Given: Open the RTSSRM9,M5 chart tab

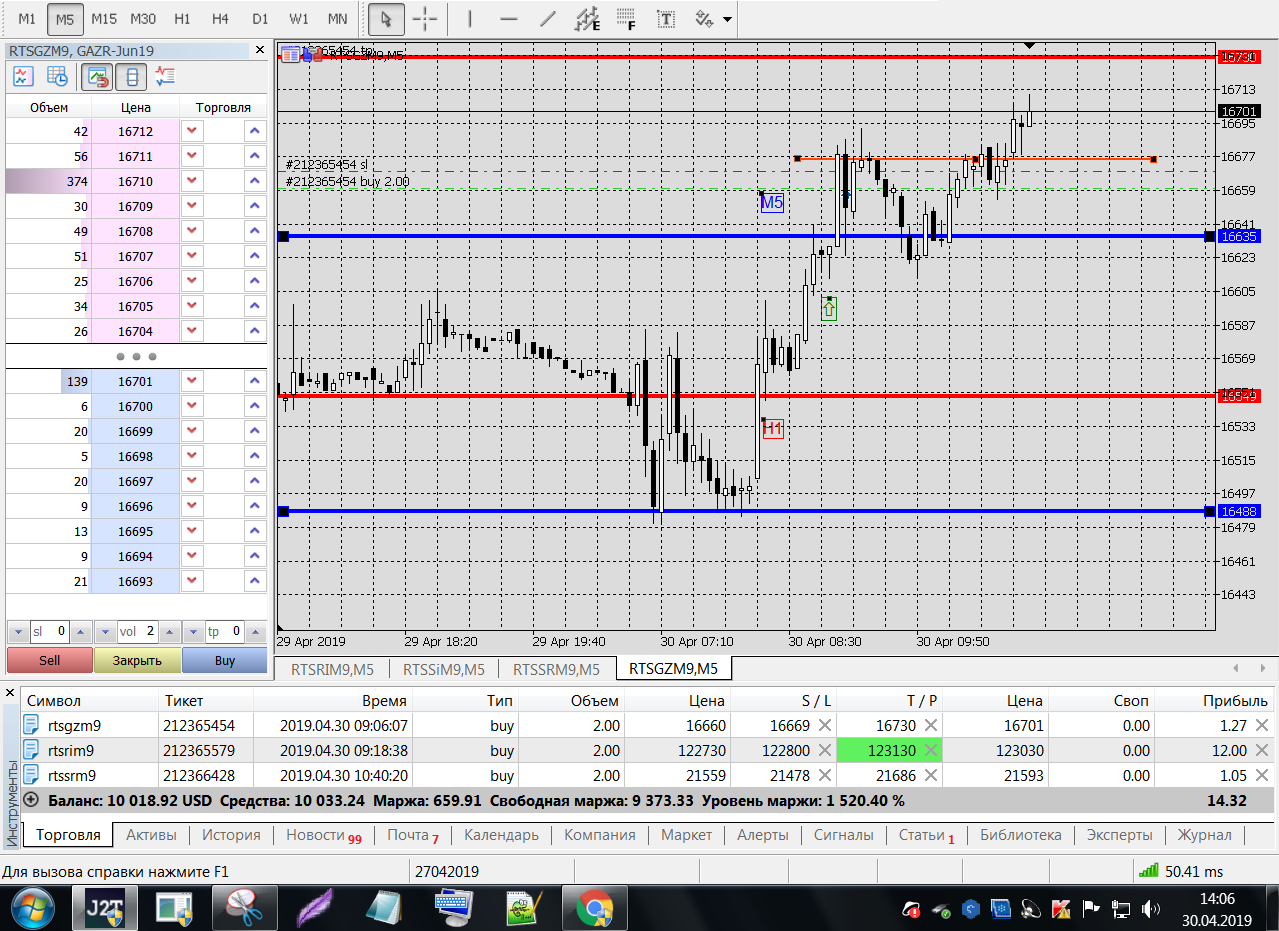Looking at the screenshot, I should point(556,669).
